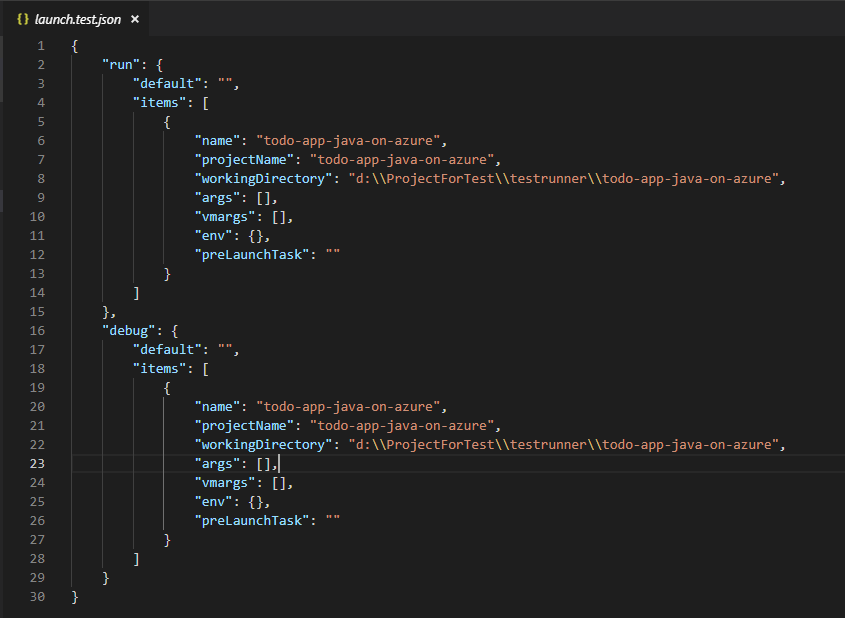Click "preLaunchTask" key on line 12

click(x=252, y=254)
